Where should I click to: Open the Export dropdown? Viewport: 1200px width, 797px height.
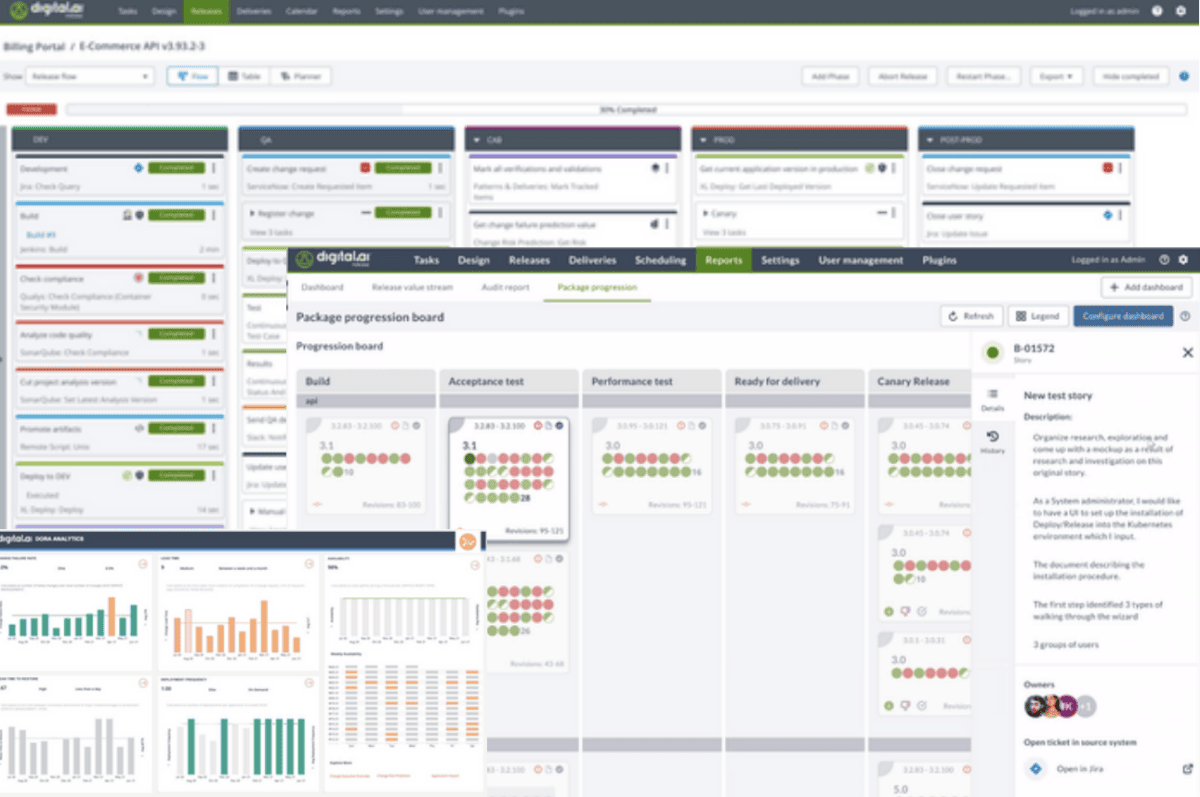coord(1058,76)
